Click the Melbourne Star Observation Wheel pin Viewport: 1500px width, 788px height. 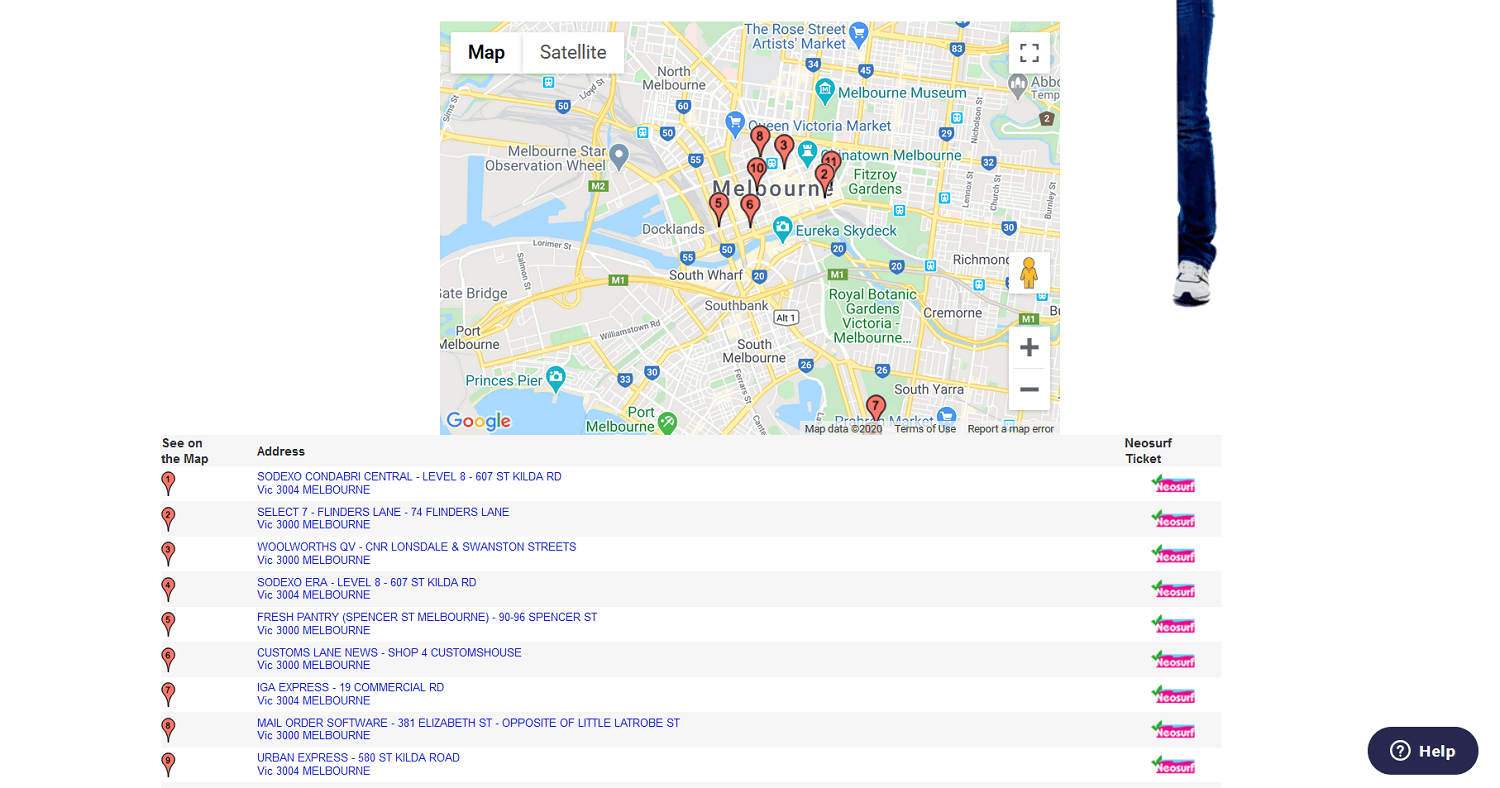pos(619,156)
